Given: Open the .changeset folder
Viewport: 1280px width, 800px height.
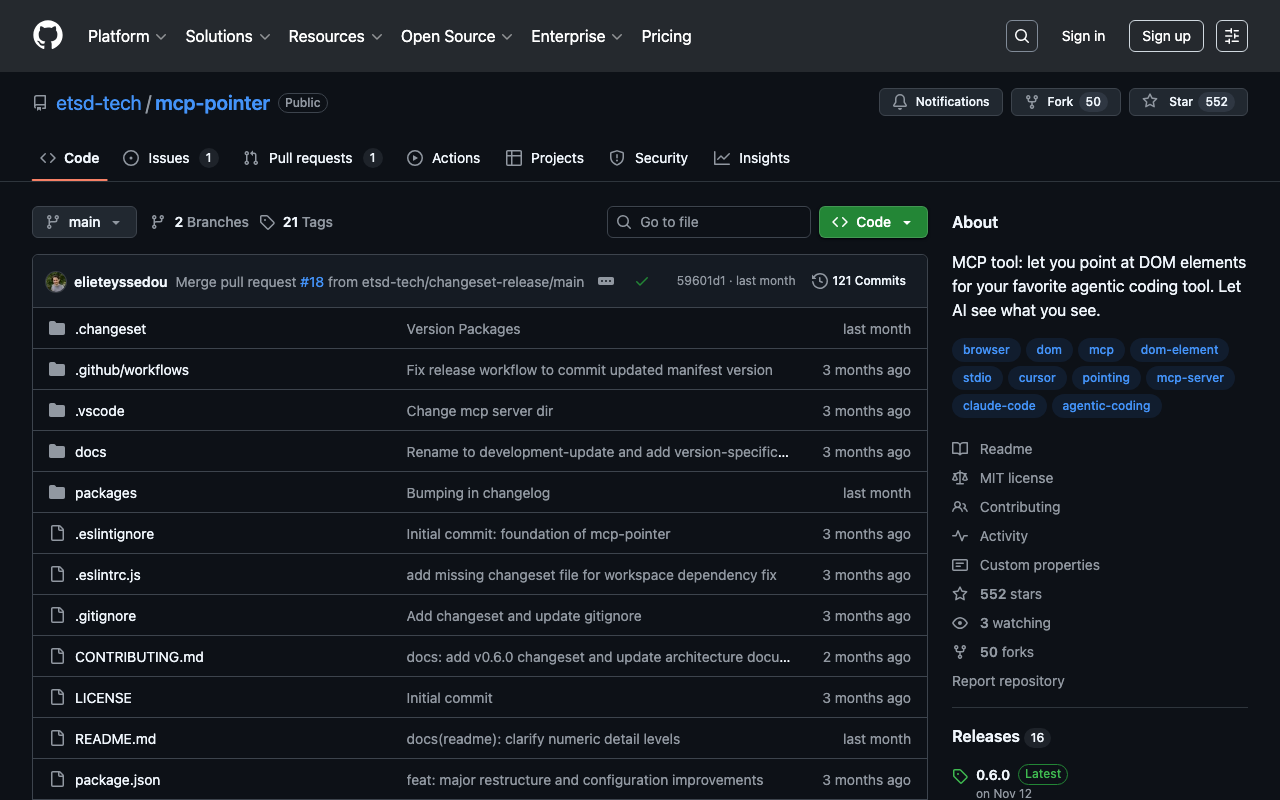Looking at the screenshot, I should click(110, 329).
